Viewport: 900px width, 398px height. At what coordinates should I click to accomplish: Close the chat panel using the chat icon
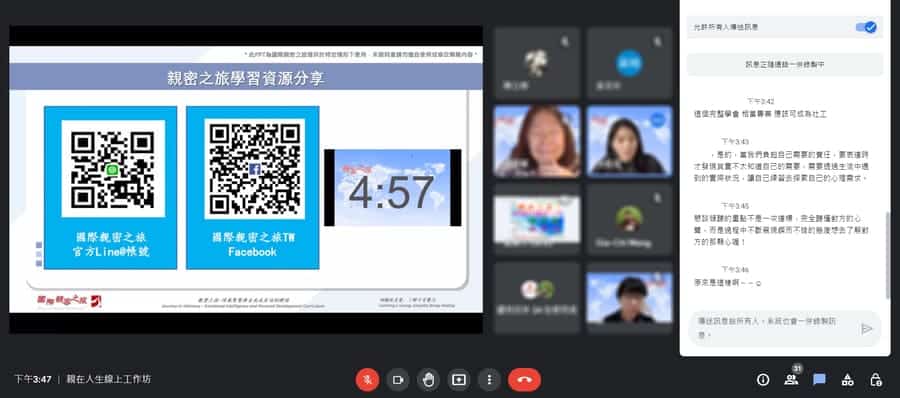pos(820,380)
